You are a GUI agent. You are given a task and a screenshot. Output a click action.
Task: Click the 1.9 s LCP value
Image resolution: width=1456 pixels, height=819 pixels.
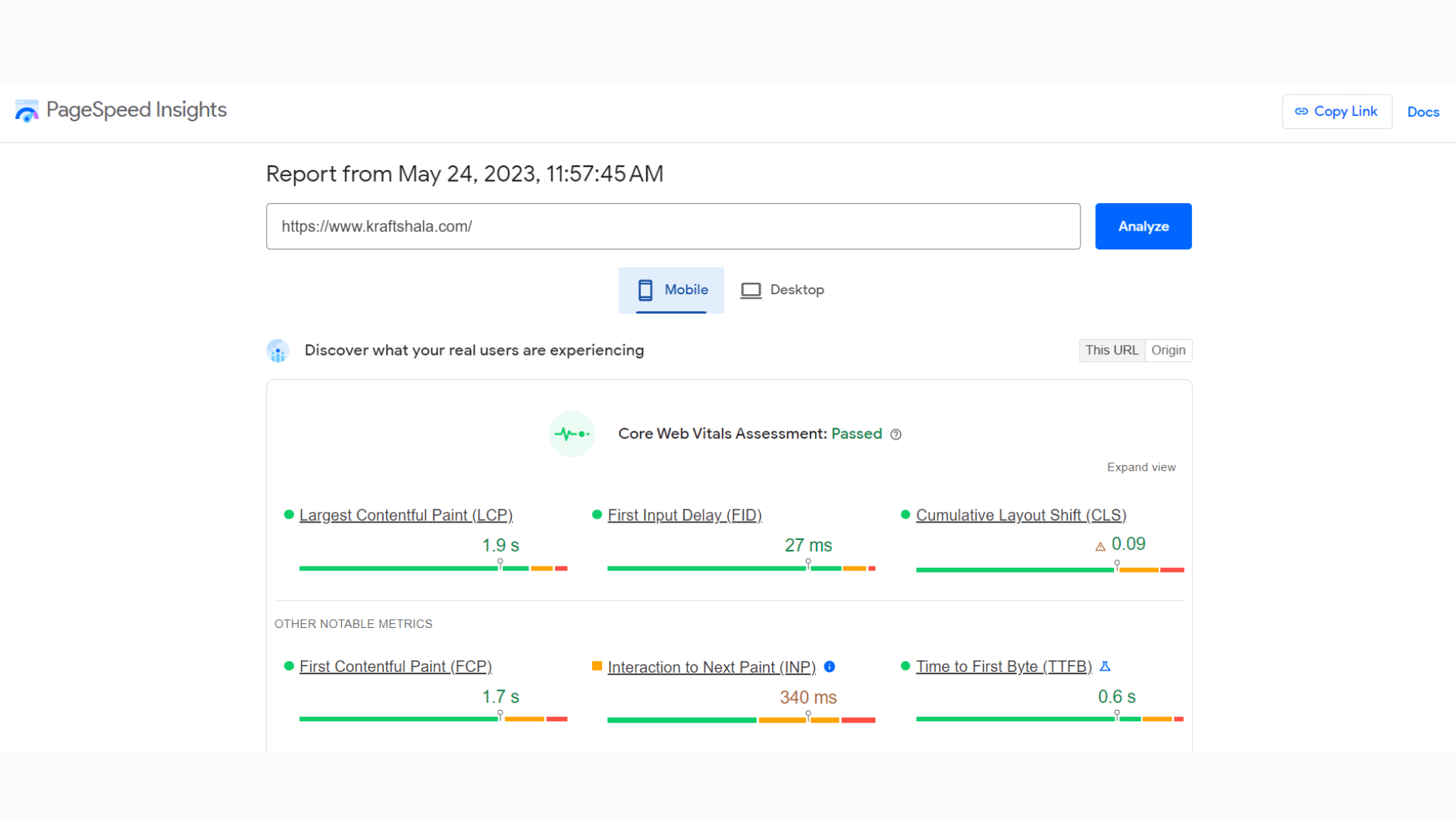[500, 545]
